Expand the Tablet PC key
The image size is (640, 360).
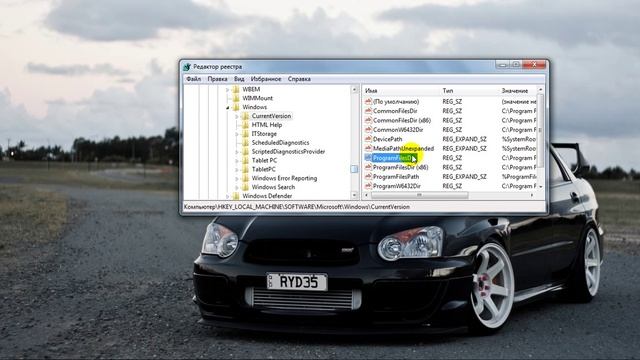(237, 161)
